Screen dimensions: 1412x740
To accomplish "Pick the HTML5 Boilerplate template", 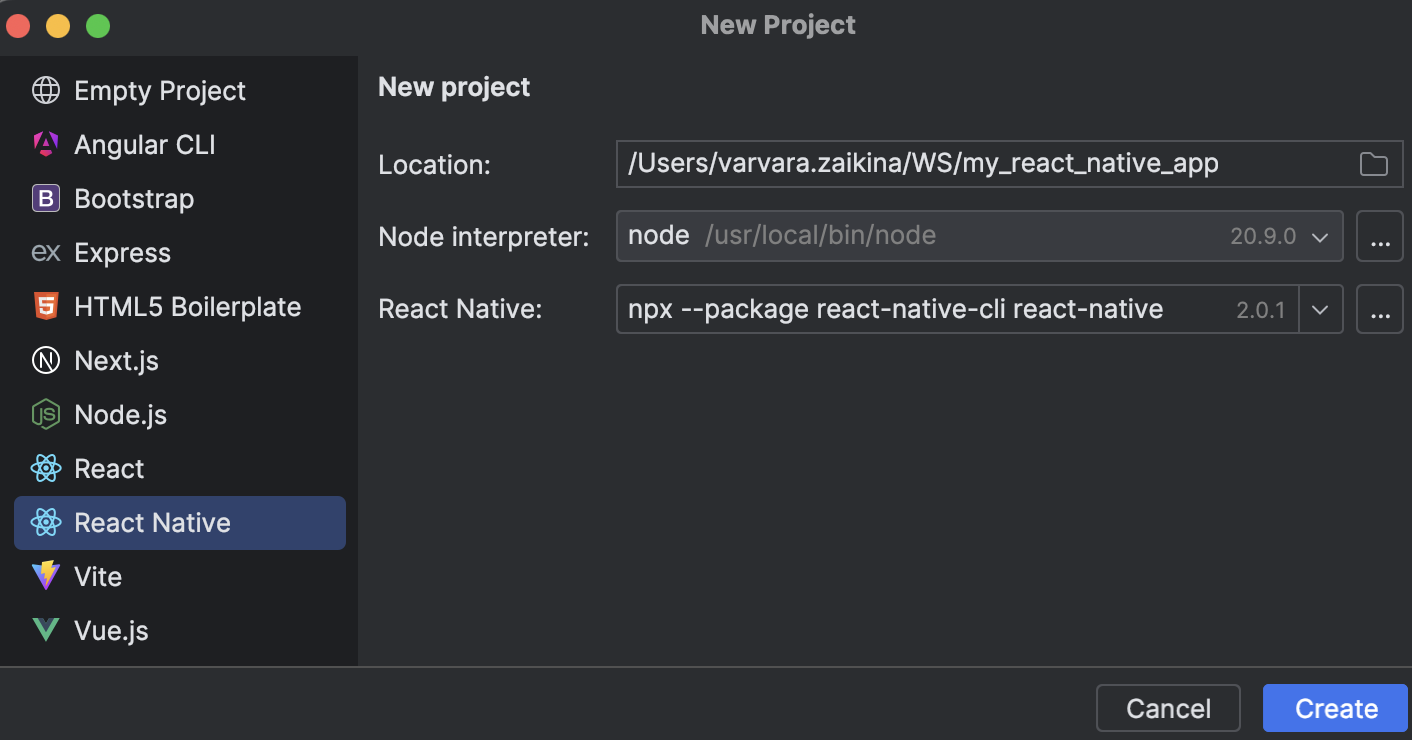I will coord(187,306).
